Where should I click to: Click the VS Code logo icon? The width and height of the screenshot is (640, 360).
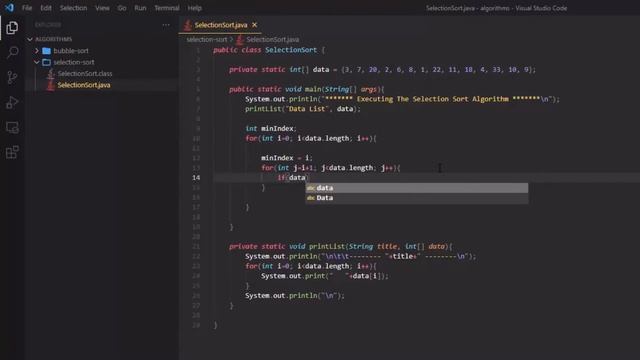click(x=9, y=8)
